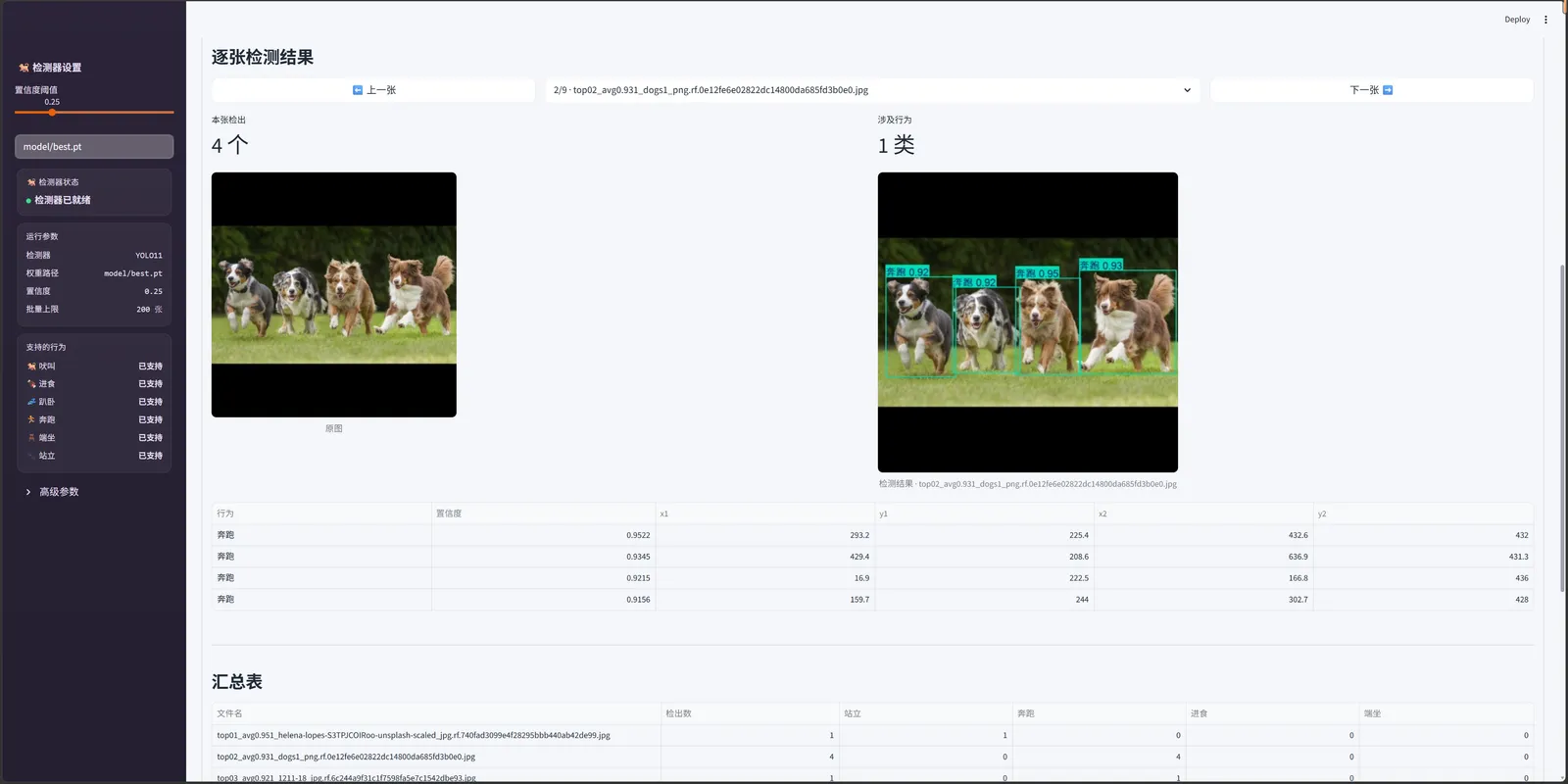
Task: Click the 趴卧 behavior icon
Action: pyautogui.click(x=31, y=402)
